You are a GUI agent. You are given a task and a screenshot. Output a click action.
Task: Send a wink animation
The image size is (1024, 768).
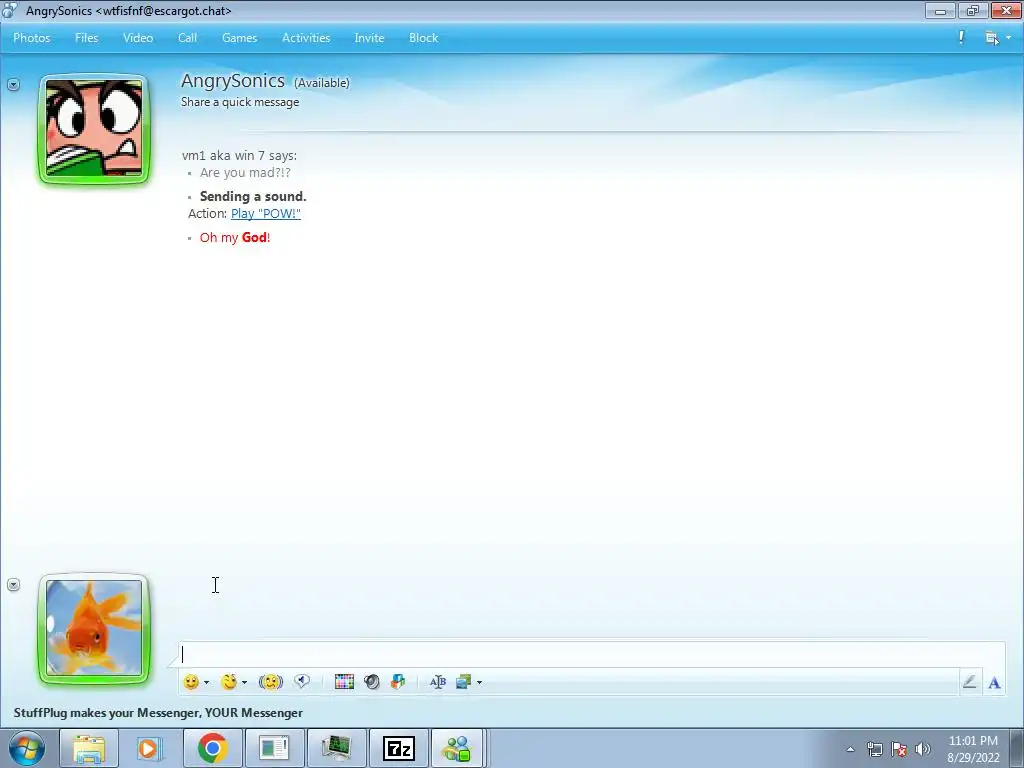click(229, 682)
